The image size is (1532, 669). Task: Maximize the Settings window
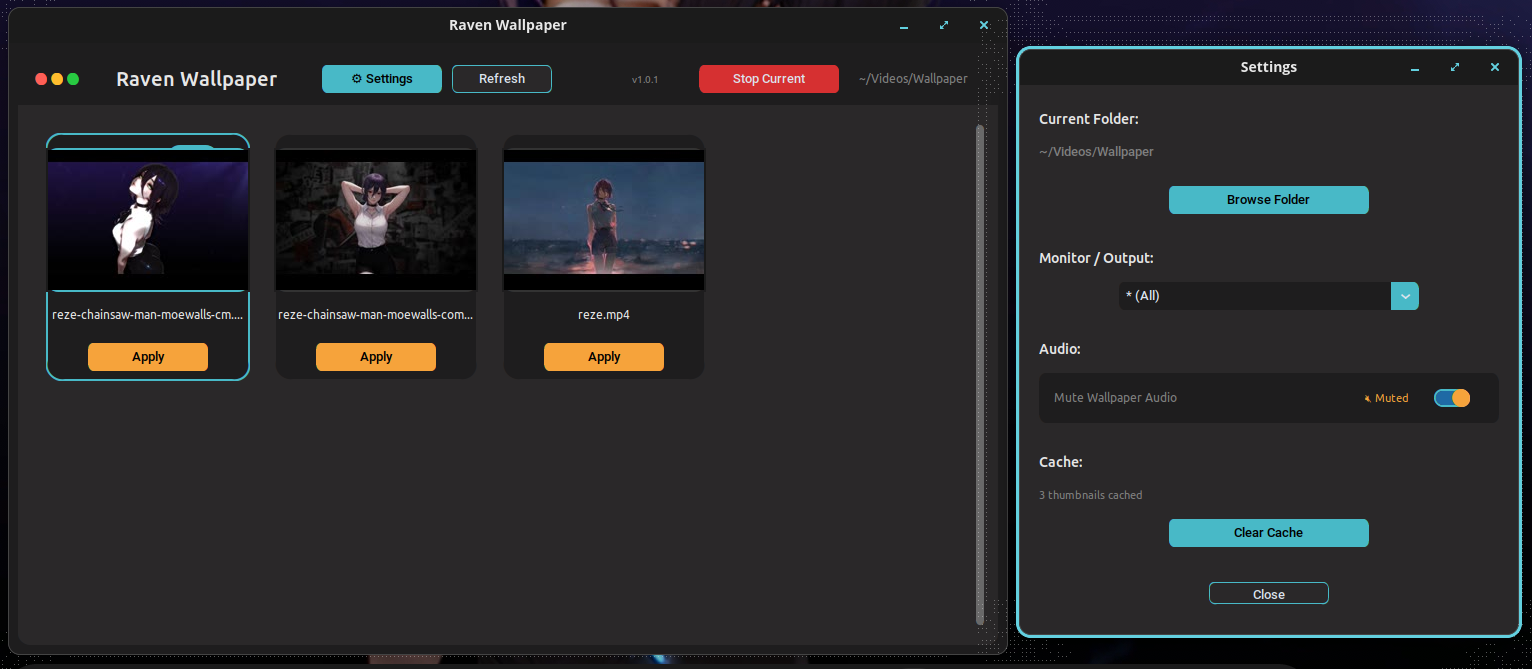coord(1455,68)
